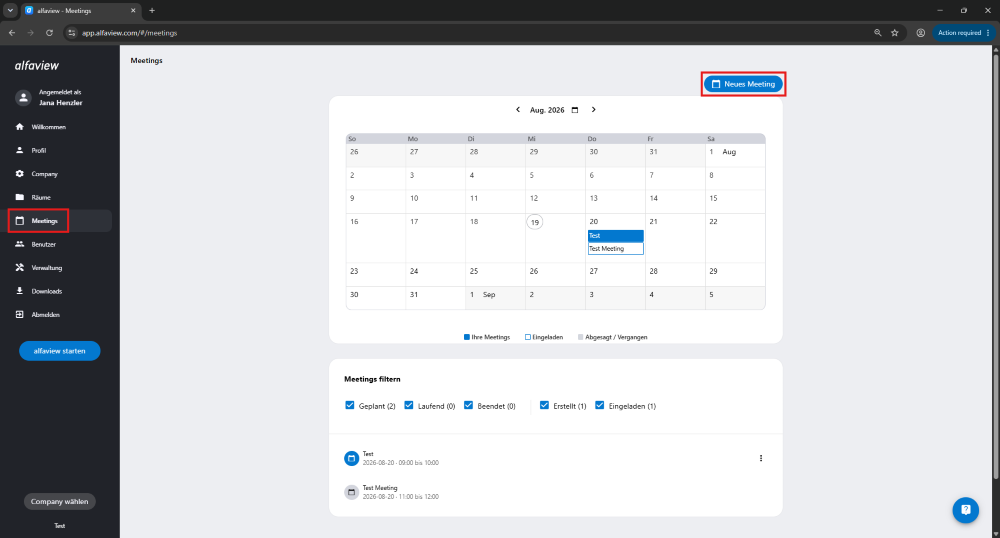
Task: Click the user avatar icon
Action: (x=23, y=98)
